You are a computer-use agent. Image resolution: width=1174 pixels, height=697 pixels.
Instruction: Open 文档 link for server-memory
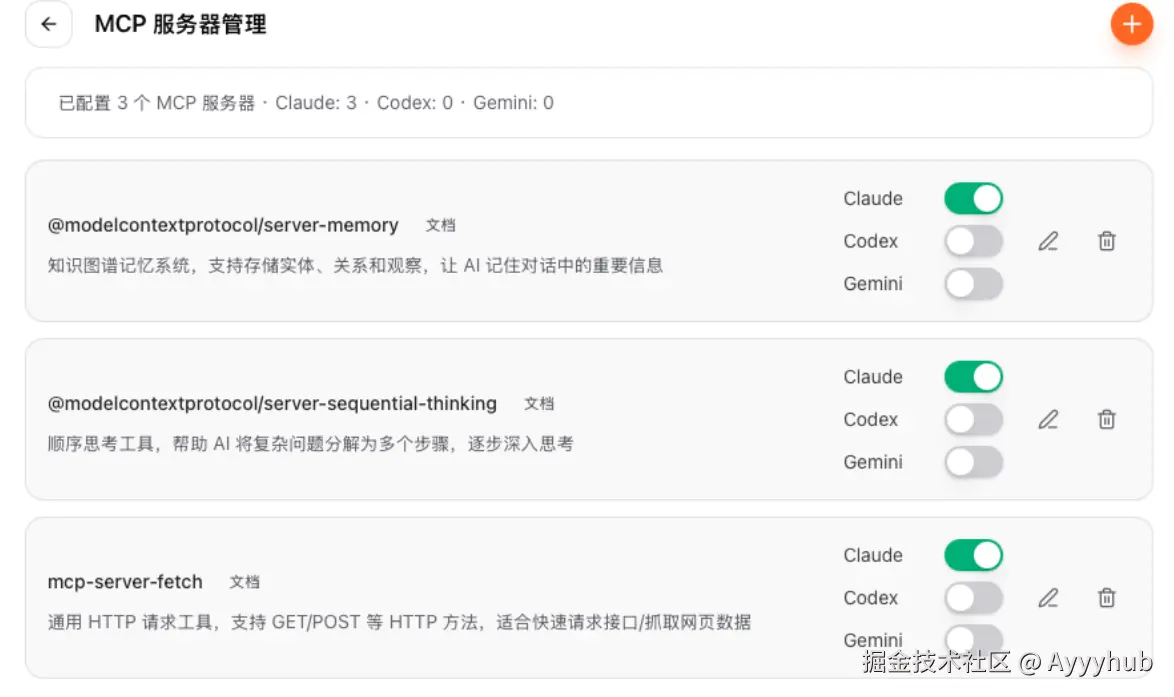coord(440,225)
